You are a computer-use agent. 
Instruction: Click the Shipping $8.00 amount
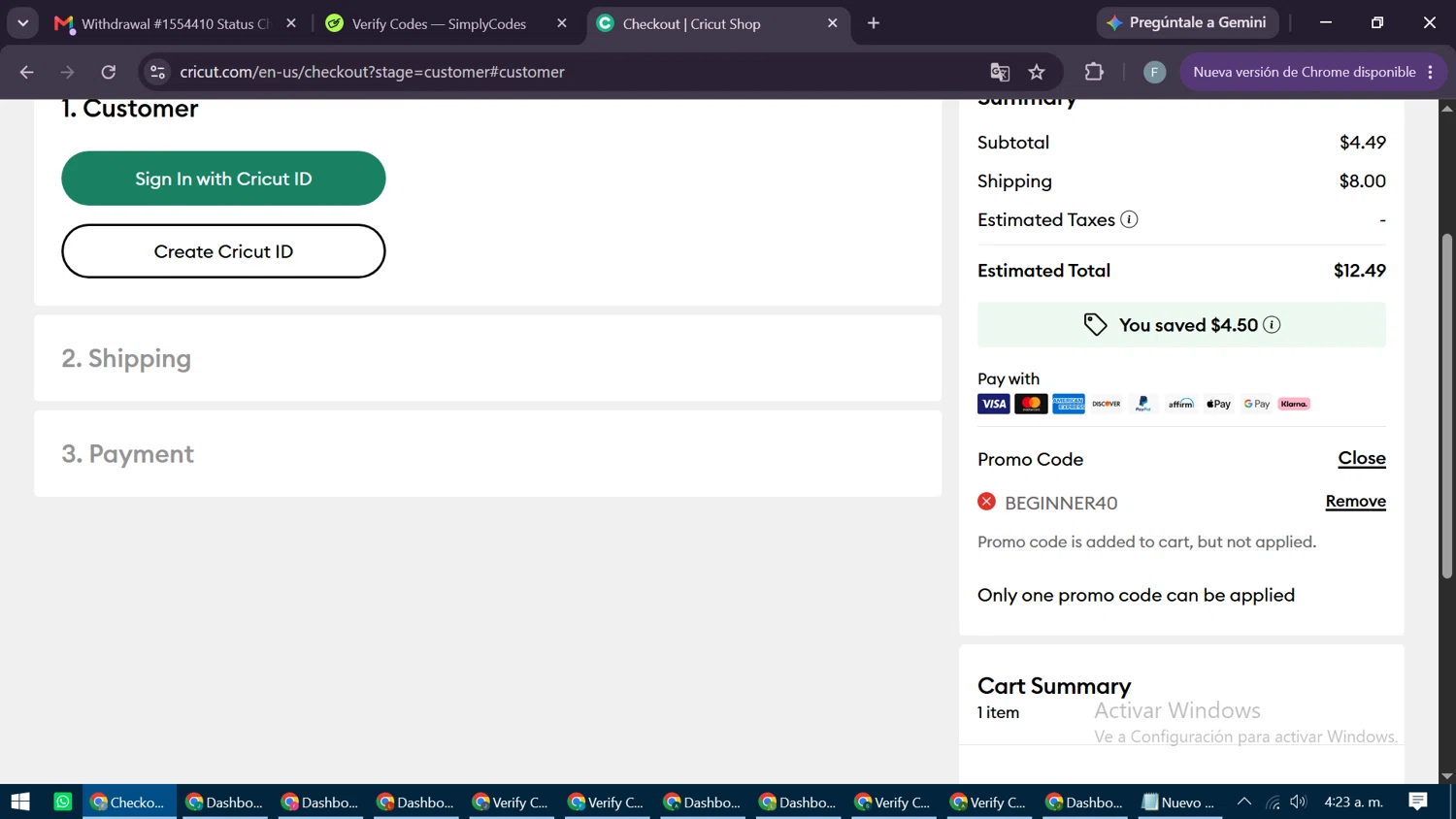(1363, 181)
